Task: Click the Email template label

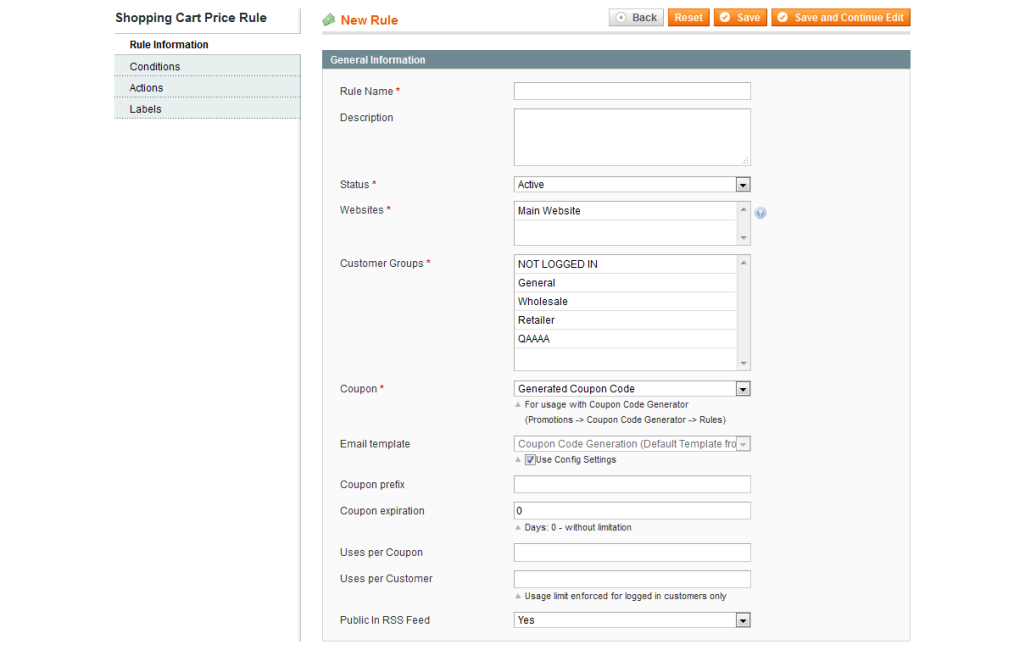Action: click(x=375, y=444)
